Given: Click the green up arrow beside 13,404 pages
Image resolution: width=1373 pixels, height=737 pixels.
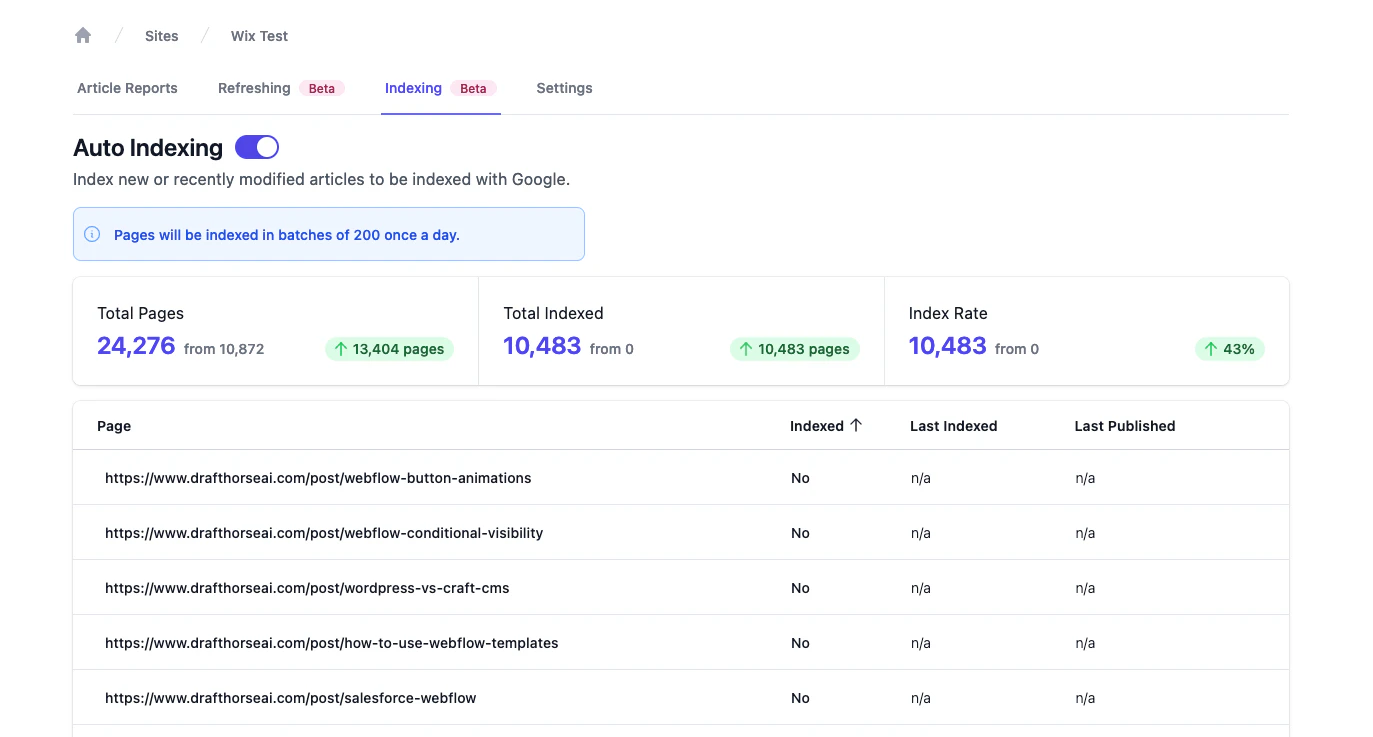Looking at the screenshot, I should pyautogui.click(x=343, y=349).
